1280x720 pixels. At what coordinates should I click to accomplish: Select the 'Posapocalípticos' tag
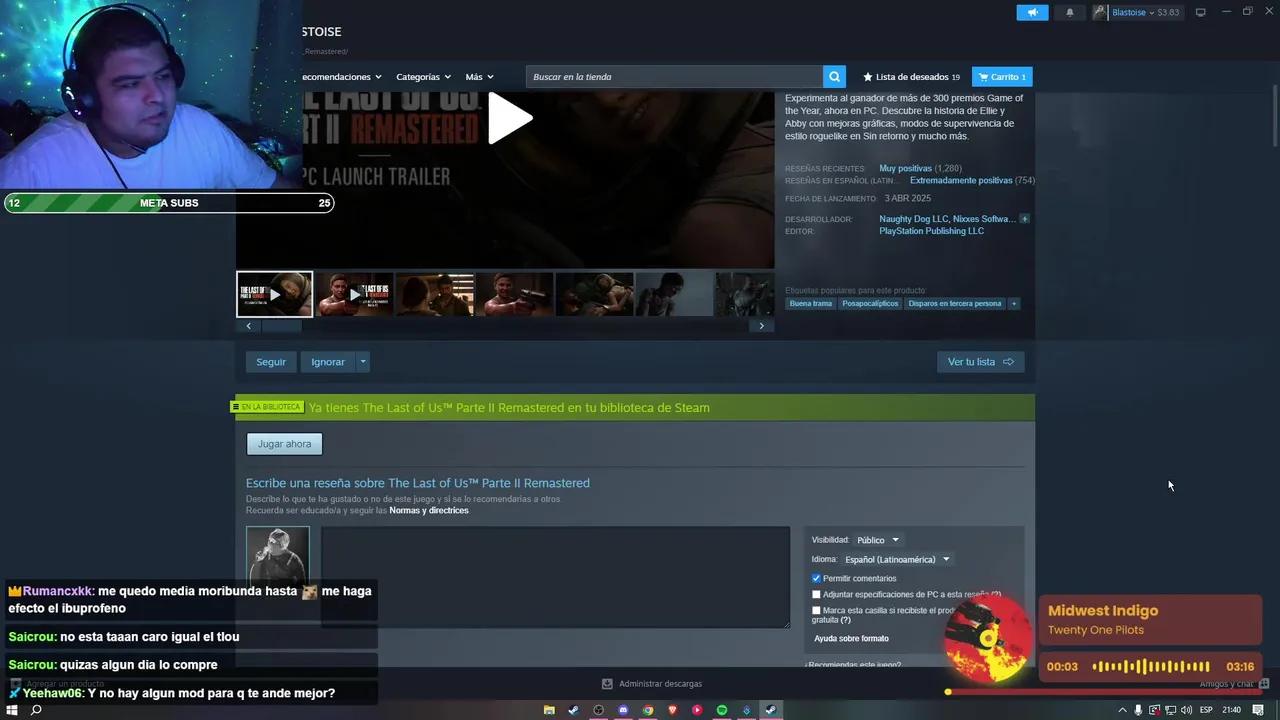click(x=870, y=304)
